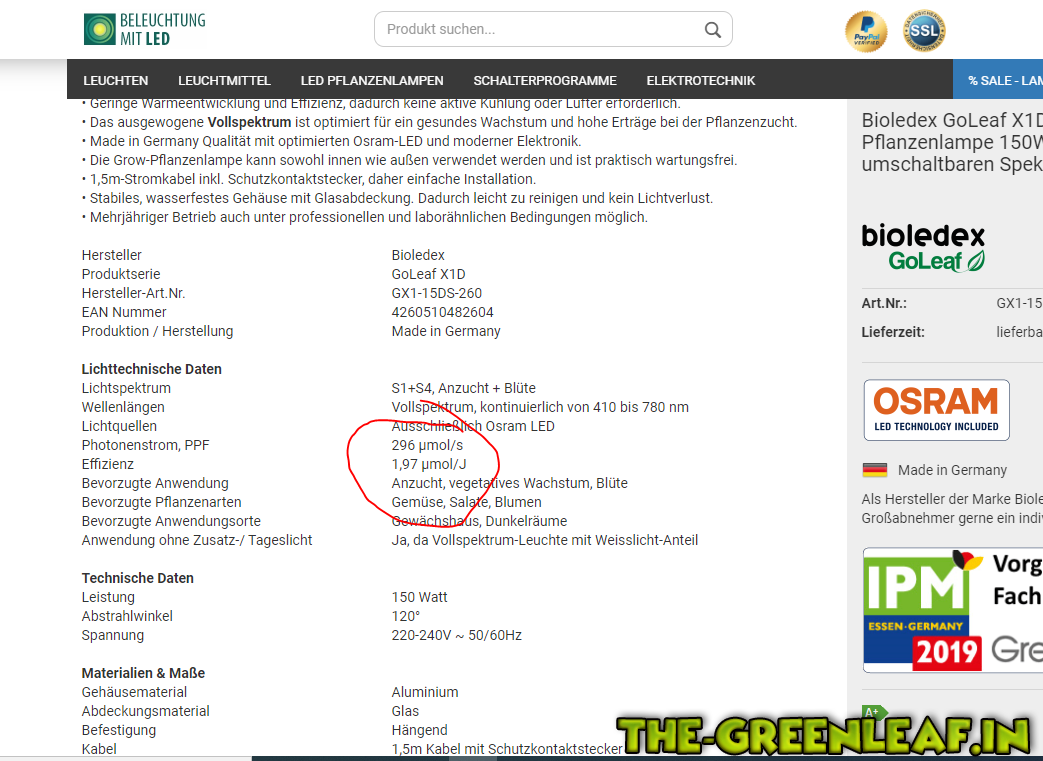The height and width of the screenshot is (761, 1043).
Task: Click the search magnifier icon
Action: tap(712, 30)
